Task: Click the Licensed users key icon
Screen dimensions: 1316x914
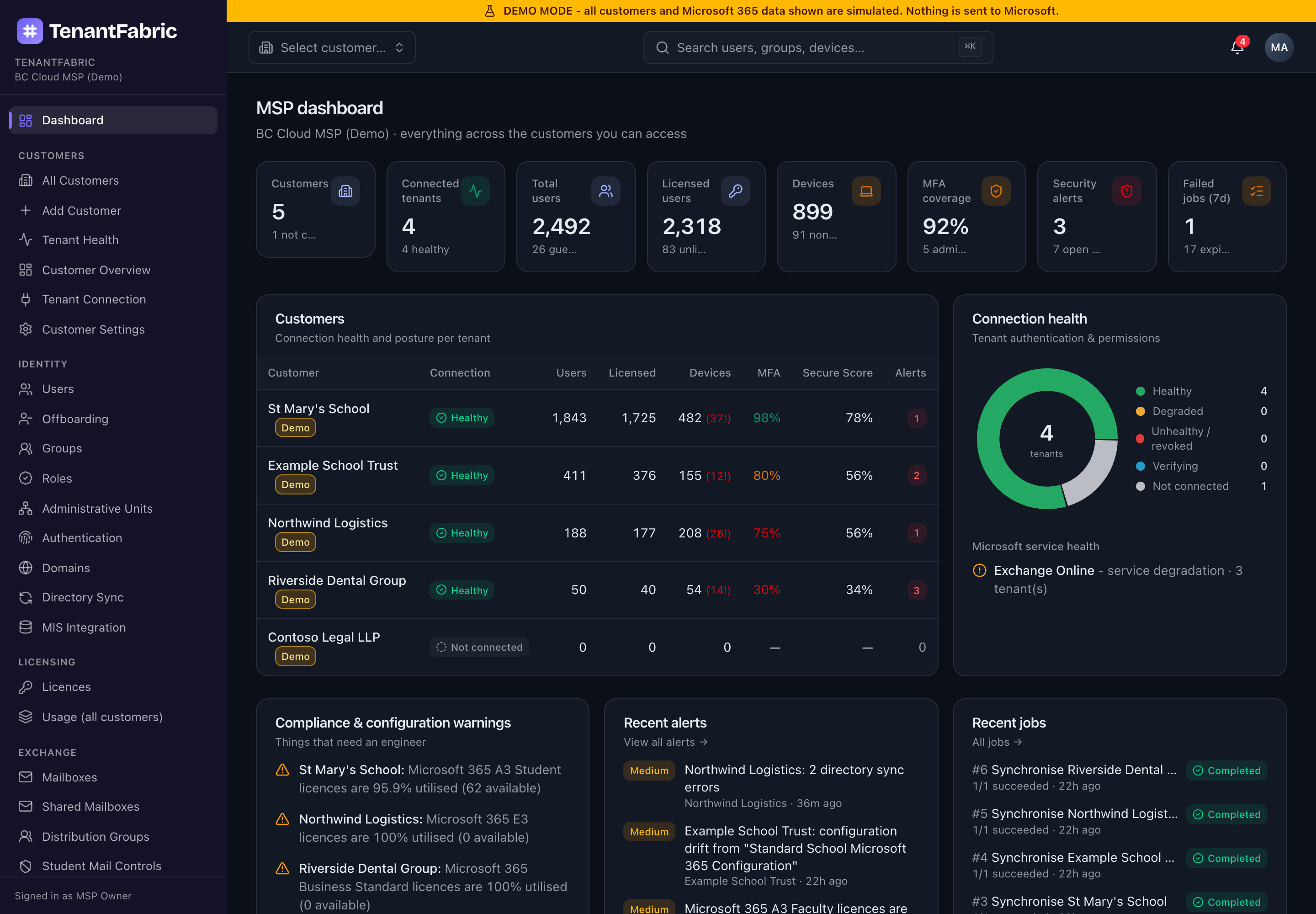Action: [736, 191]
